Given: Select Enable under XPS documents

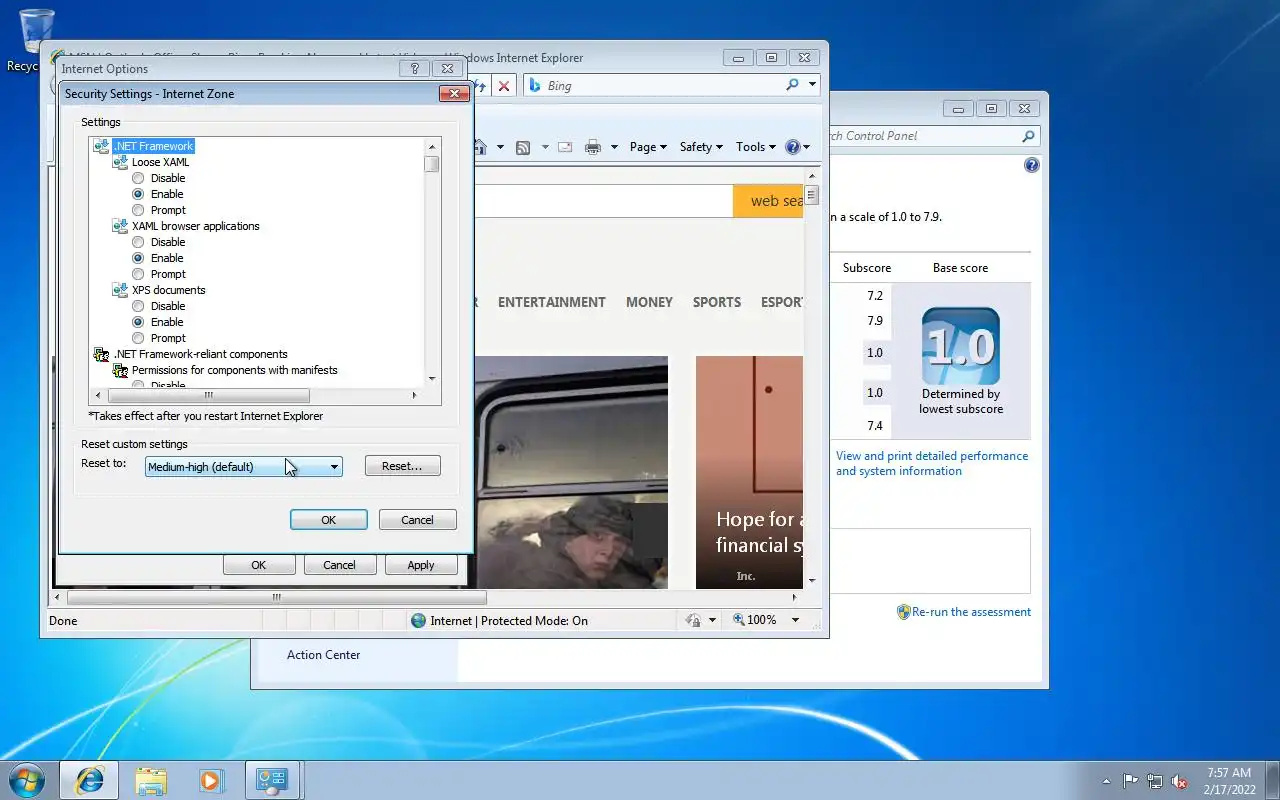Looking at the screenshot, I should pos(138,322).
